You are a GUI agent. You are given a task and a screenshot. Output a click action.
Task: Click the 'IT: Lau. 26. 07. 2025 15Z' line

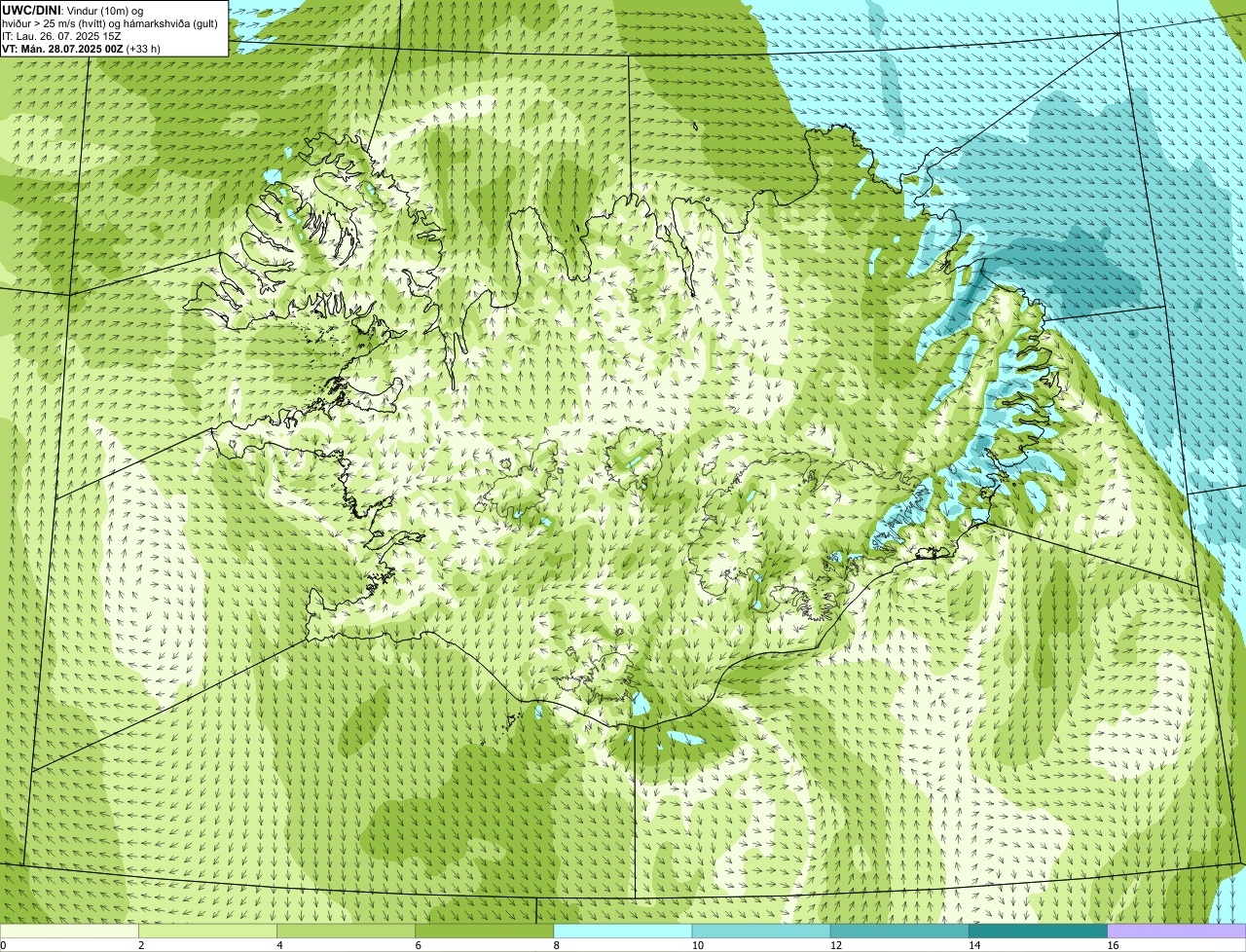62,36
